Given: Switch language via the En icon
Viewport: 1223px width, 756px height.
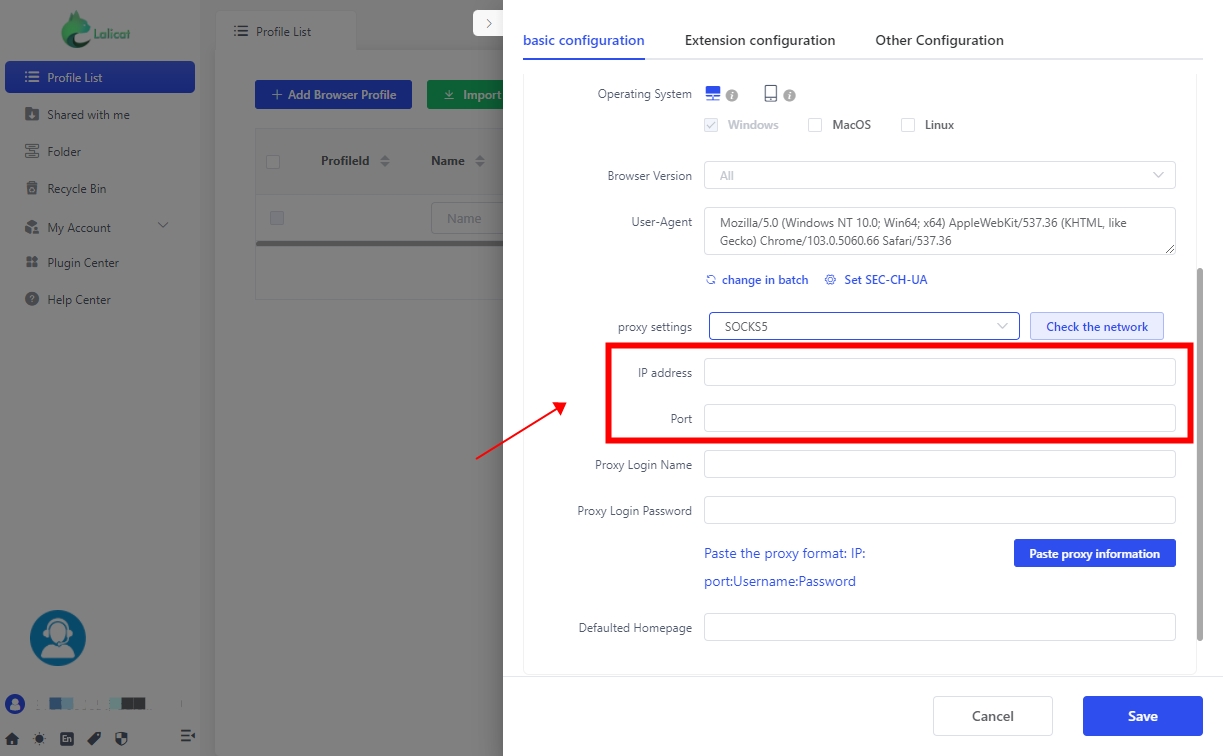Looking at the screenshot, I should click(67, 739).
